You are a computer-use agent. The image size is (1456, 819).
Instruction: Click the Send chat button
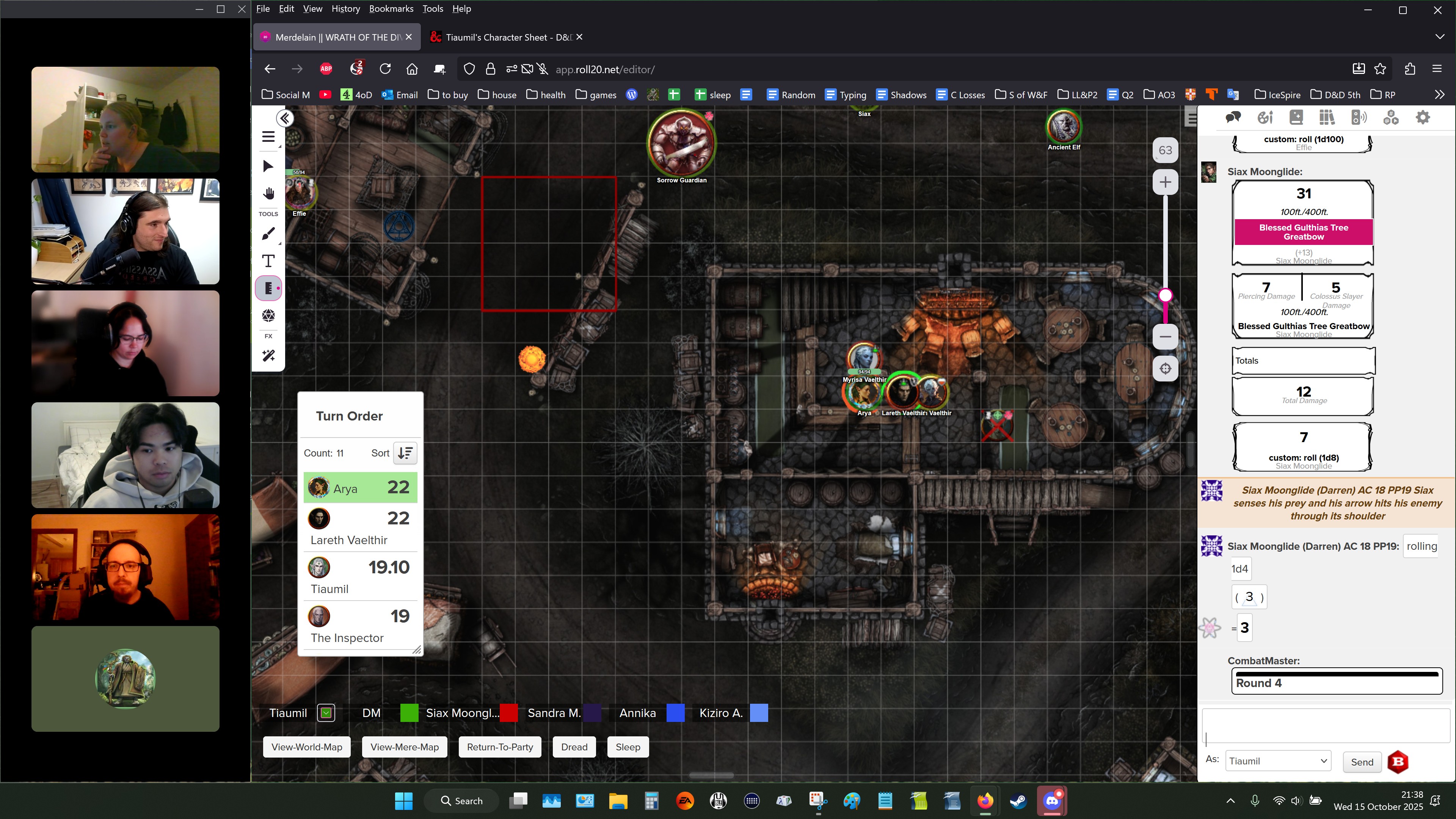[1362, 762]
